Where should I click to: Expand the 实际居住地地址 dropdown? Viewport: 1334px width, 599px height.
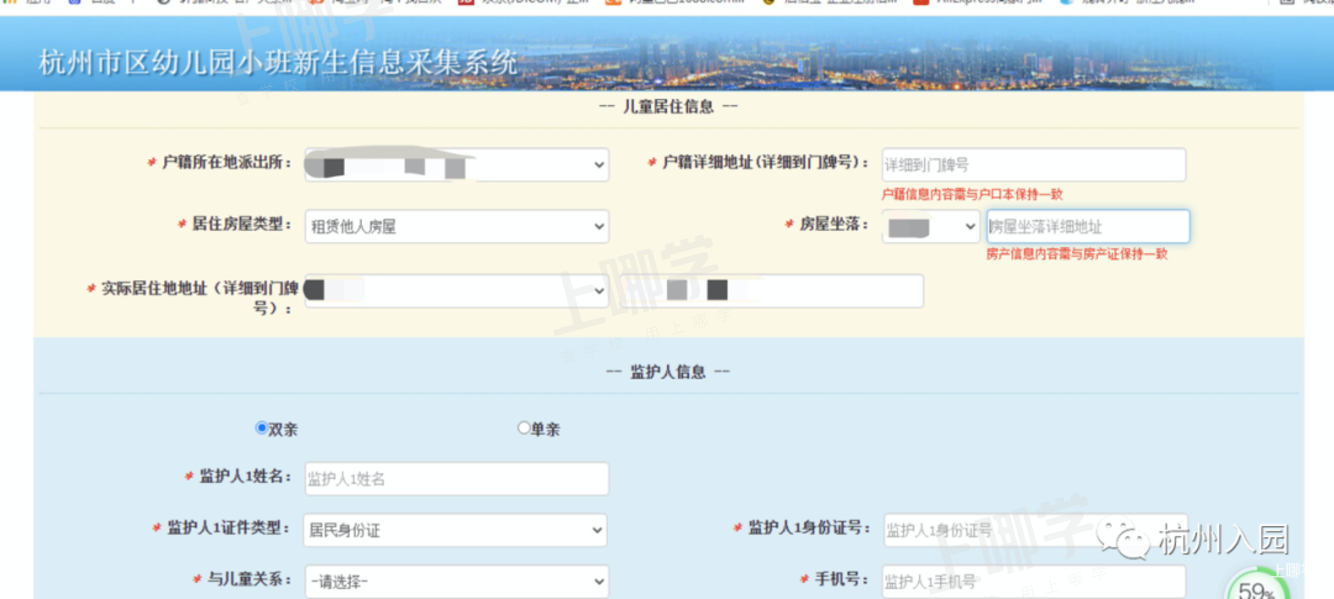[x=456, y=291]
